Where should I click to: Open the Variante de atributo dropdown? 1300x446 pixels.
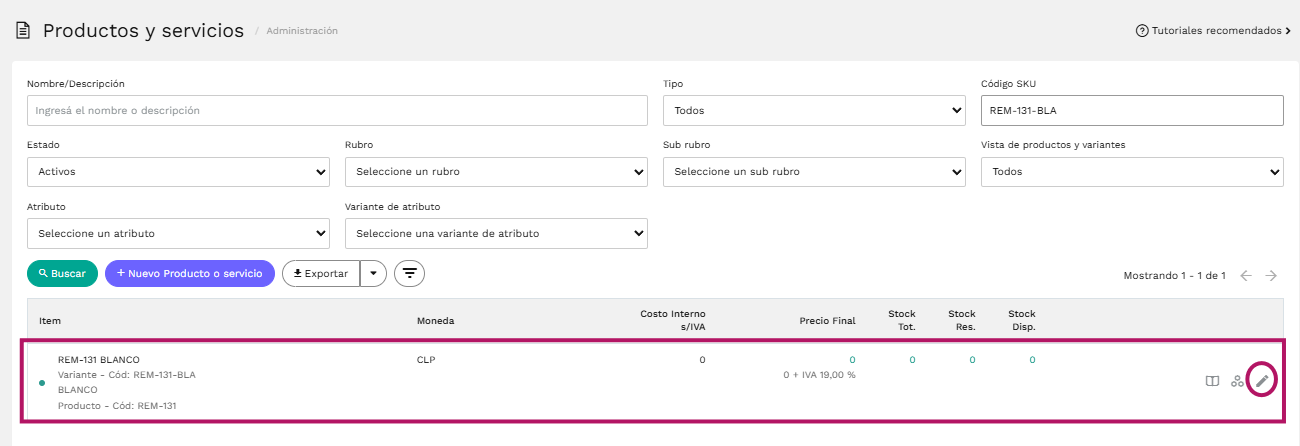[x=496, y=233]
